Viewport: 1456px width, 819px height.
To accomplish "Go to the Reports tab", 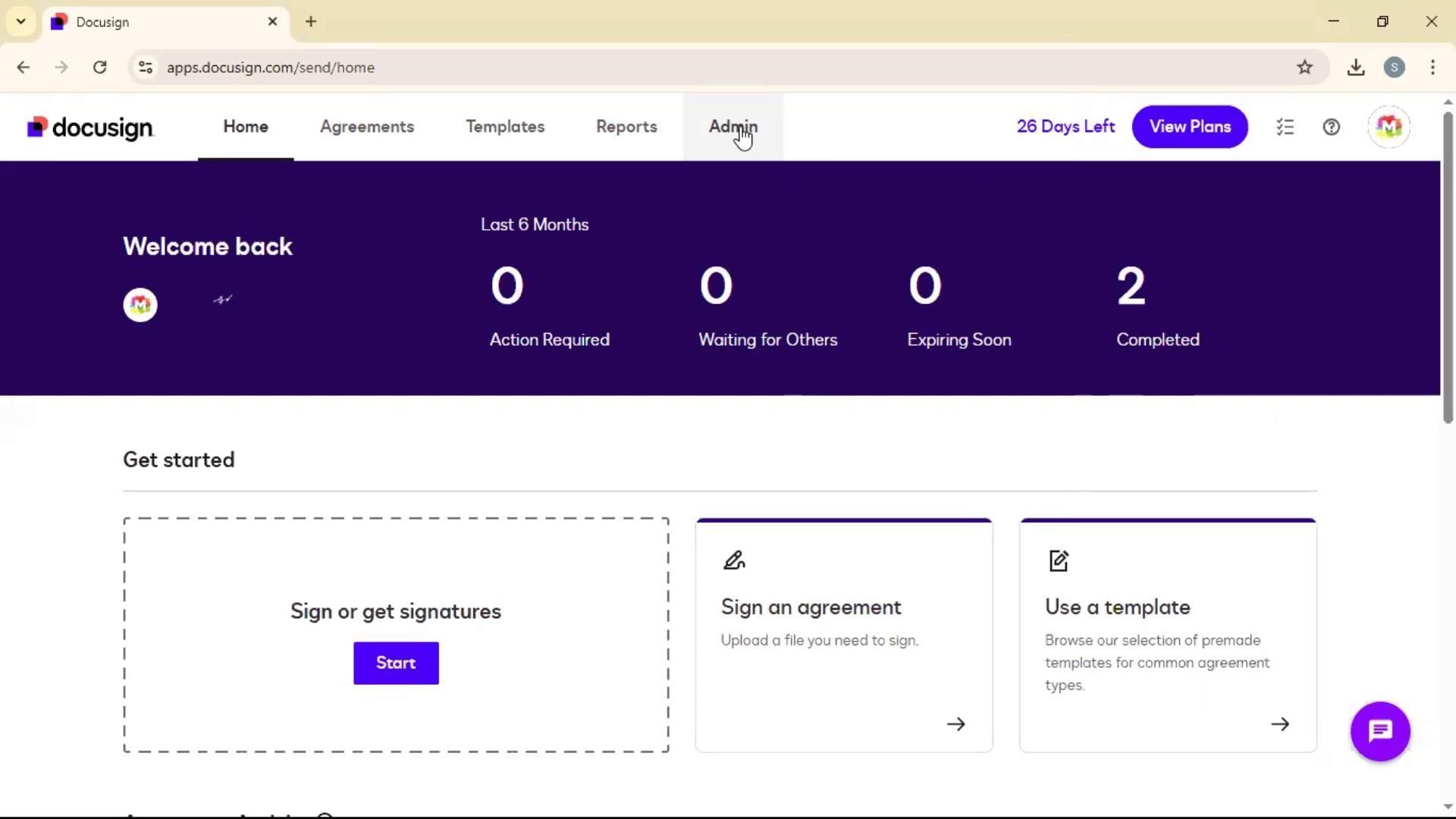I will coord(626,127).
